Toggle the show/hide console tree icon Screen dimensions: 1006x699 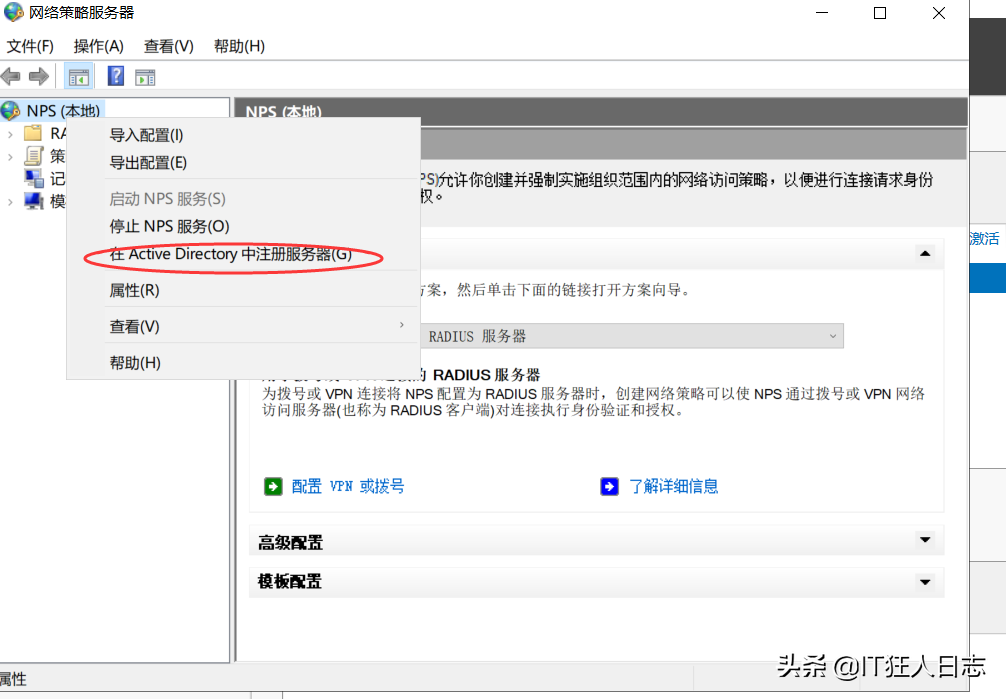(x=79, y=77)
